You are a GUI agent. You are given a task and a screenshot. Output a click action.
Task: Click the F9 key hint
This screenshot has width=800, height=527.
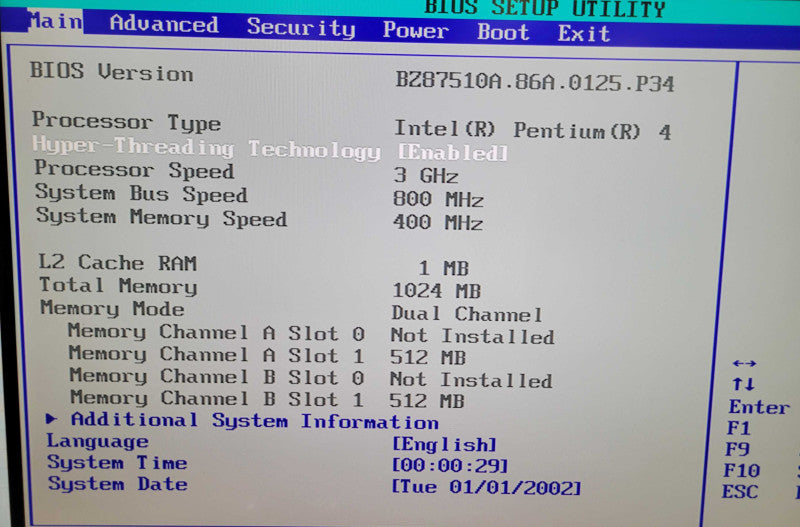point(737,449)
